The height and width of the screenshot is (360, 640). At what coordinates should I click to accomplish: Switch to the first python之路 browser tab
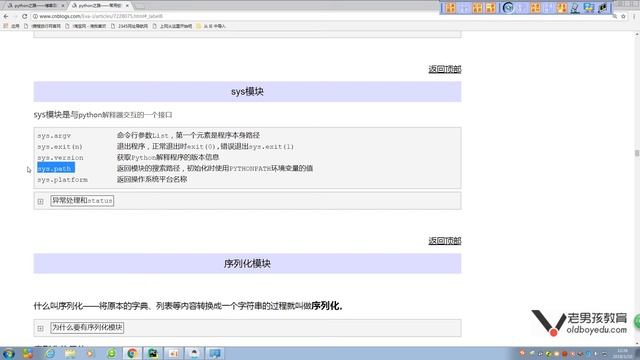(35, 6)
